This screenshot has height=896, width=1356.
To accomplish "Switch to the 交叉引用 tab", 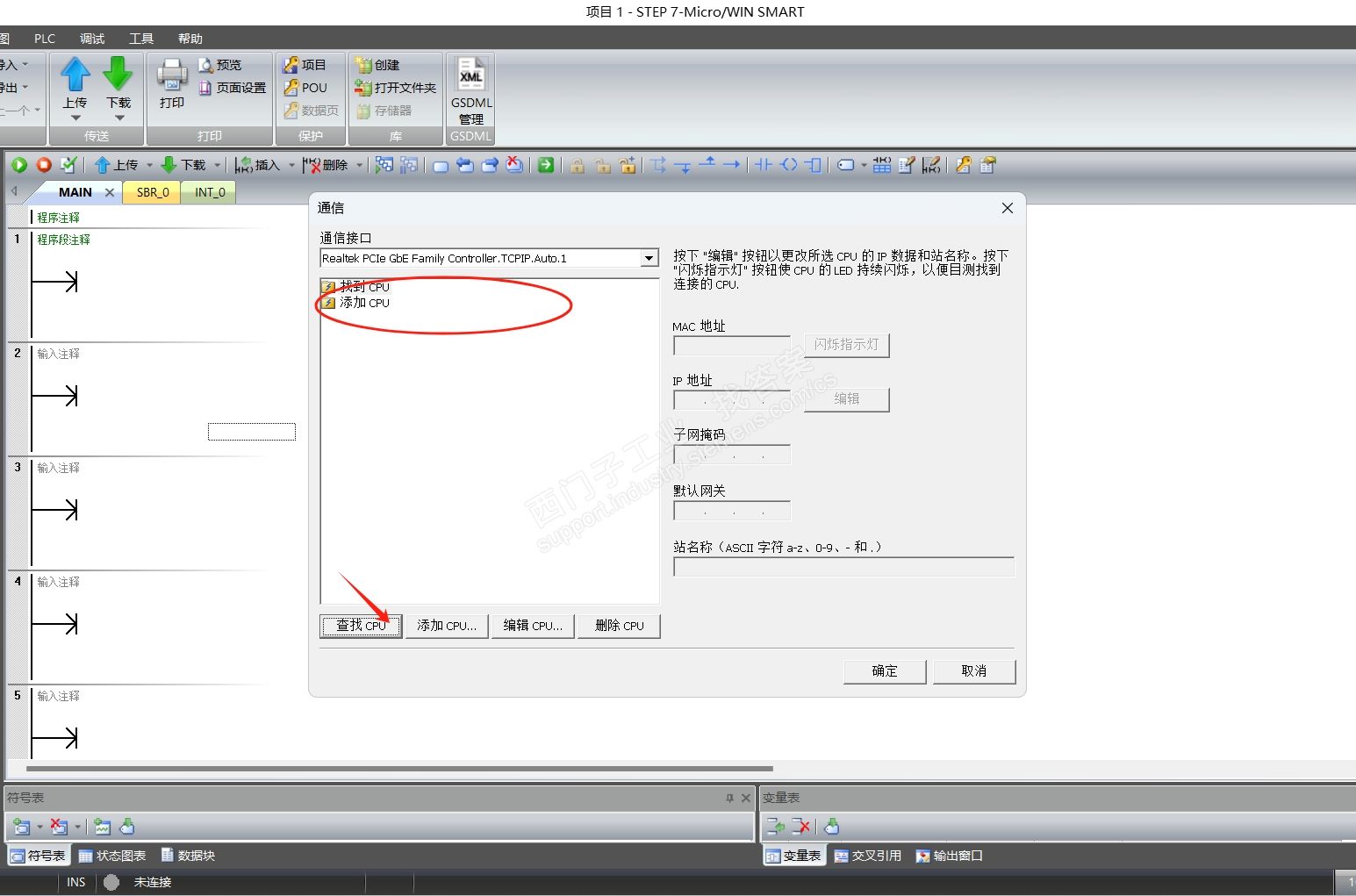I will click(867, 856).
